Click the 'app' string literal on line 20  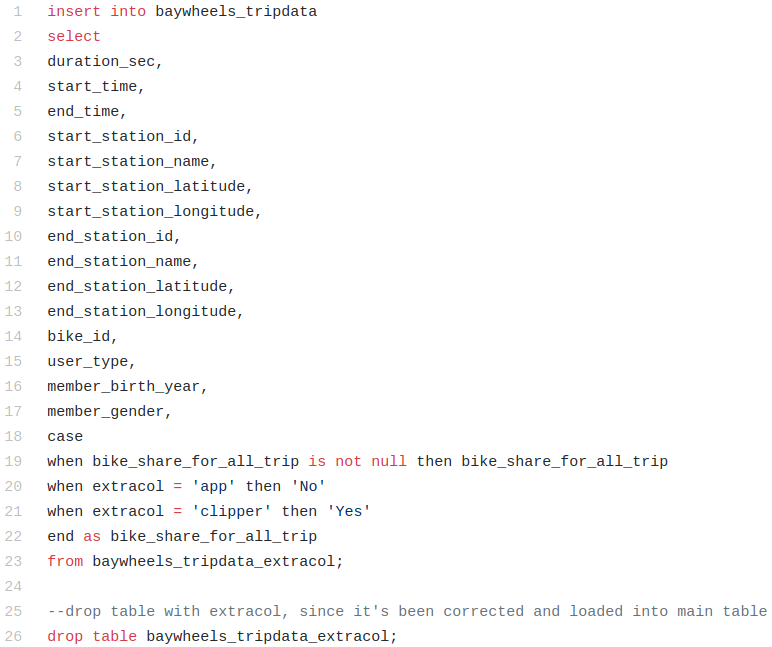(214, 486)
